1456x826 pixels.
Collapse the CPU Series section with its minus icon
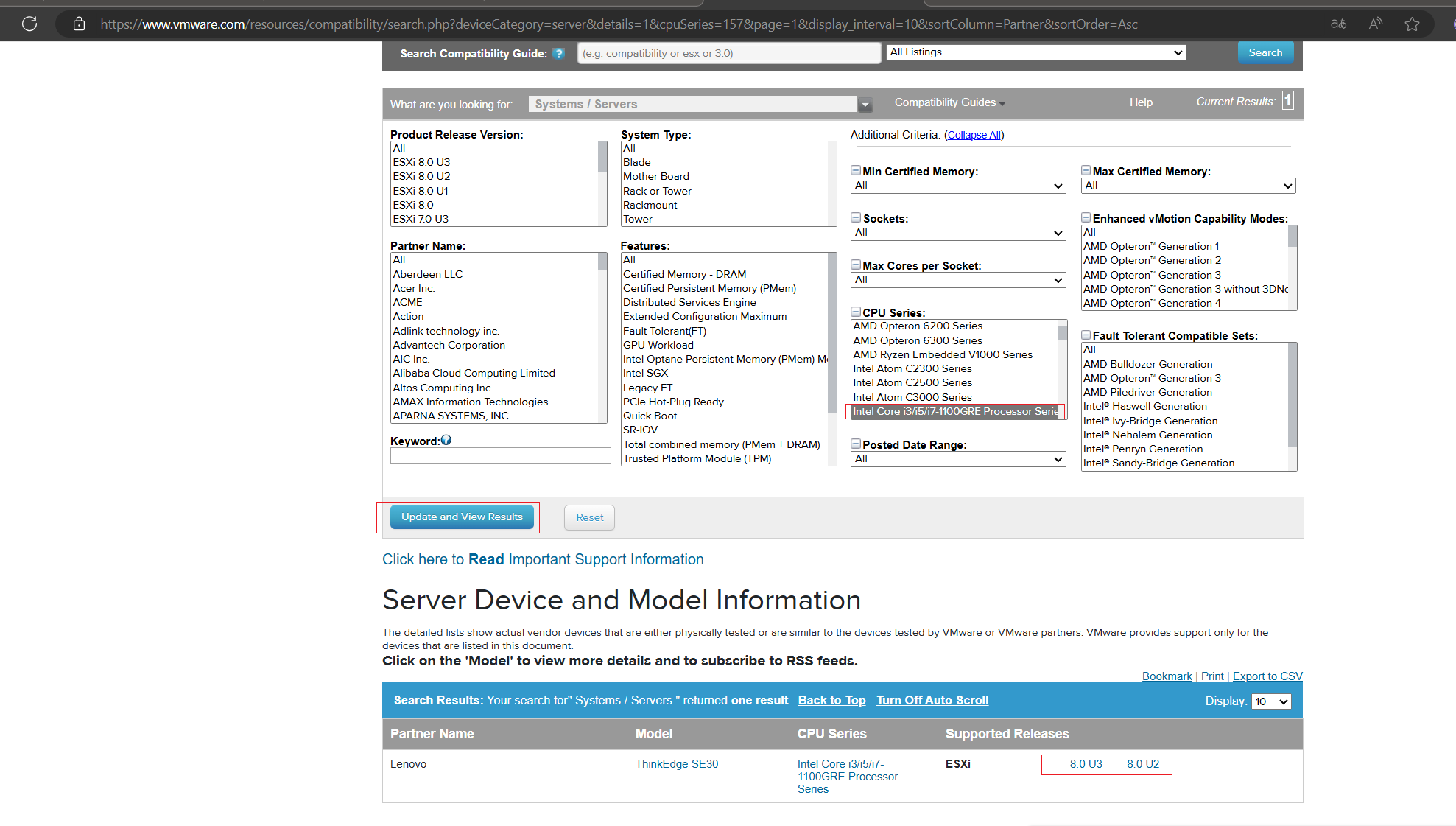[x=856, y=312]
